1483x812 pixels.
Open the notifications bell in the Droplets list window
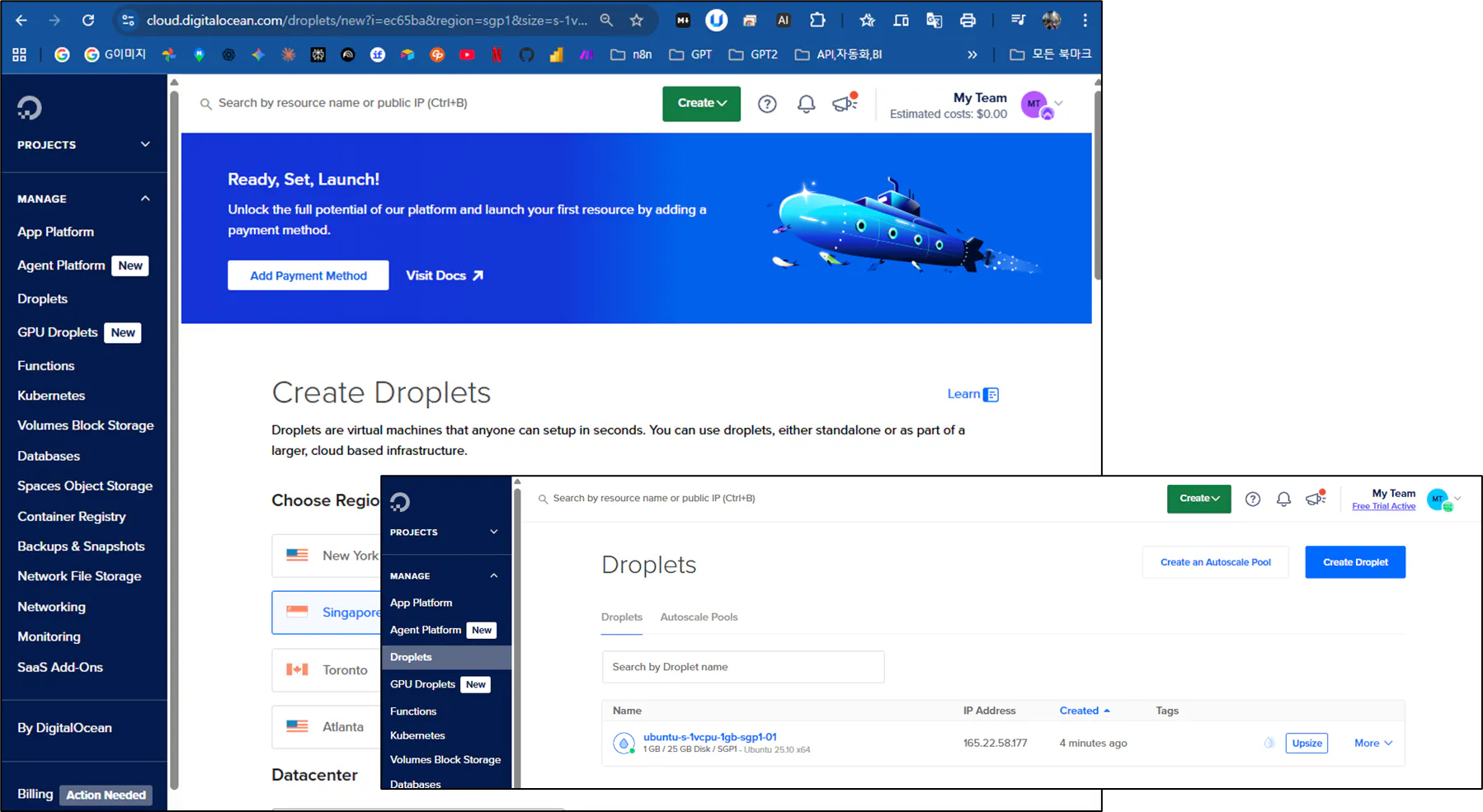tap(1283, 499)
